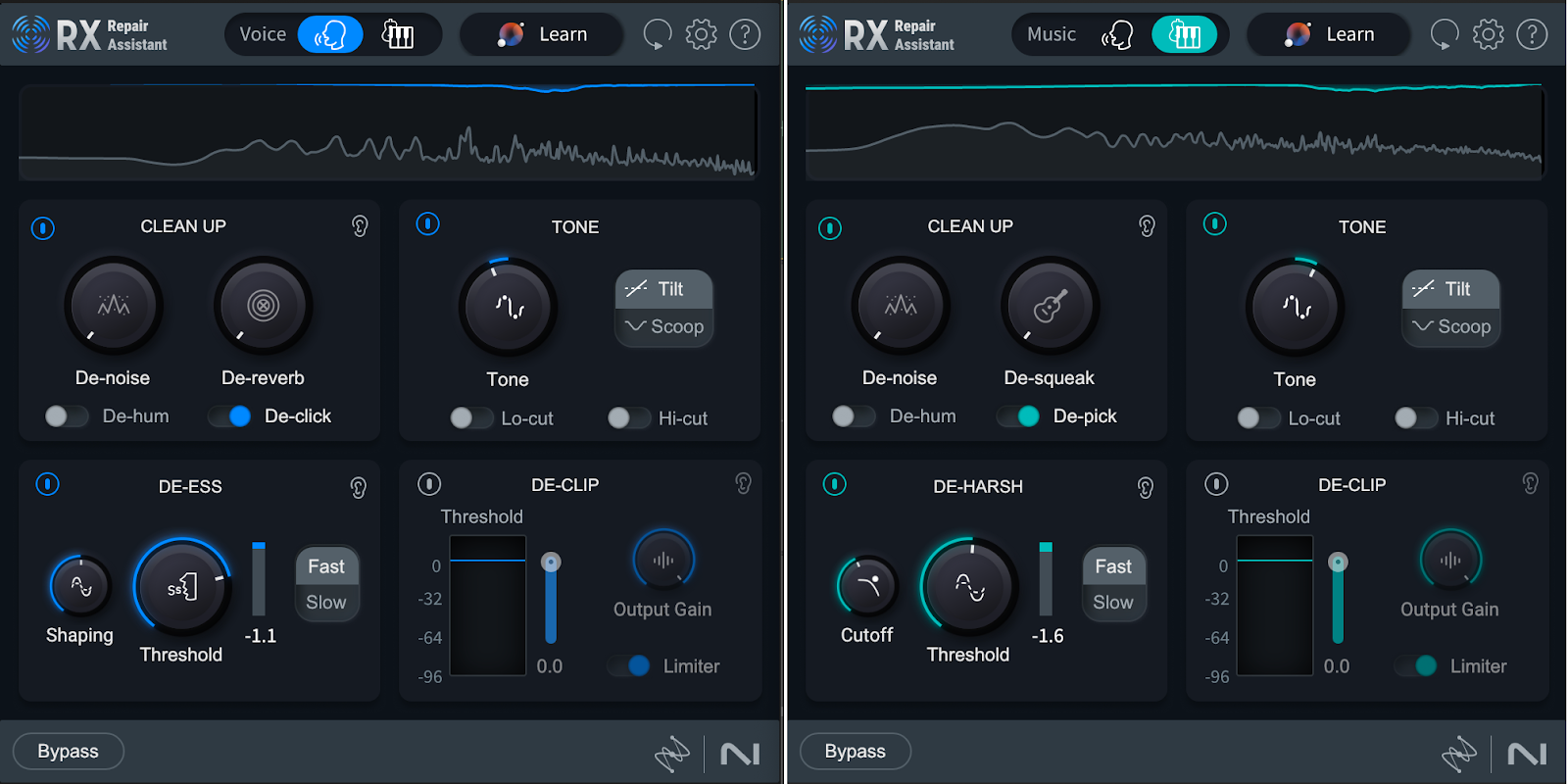The width and height of the screenshot is (1568, 784).
Task: Select Scoop tone mode in Music window
Action: click(x=1451, y=326)
